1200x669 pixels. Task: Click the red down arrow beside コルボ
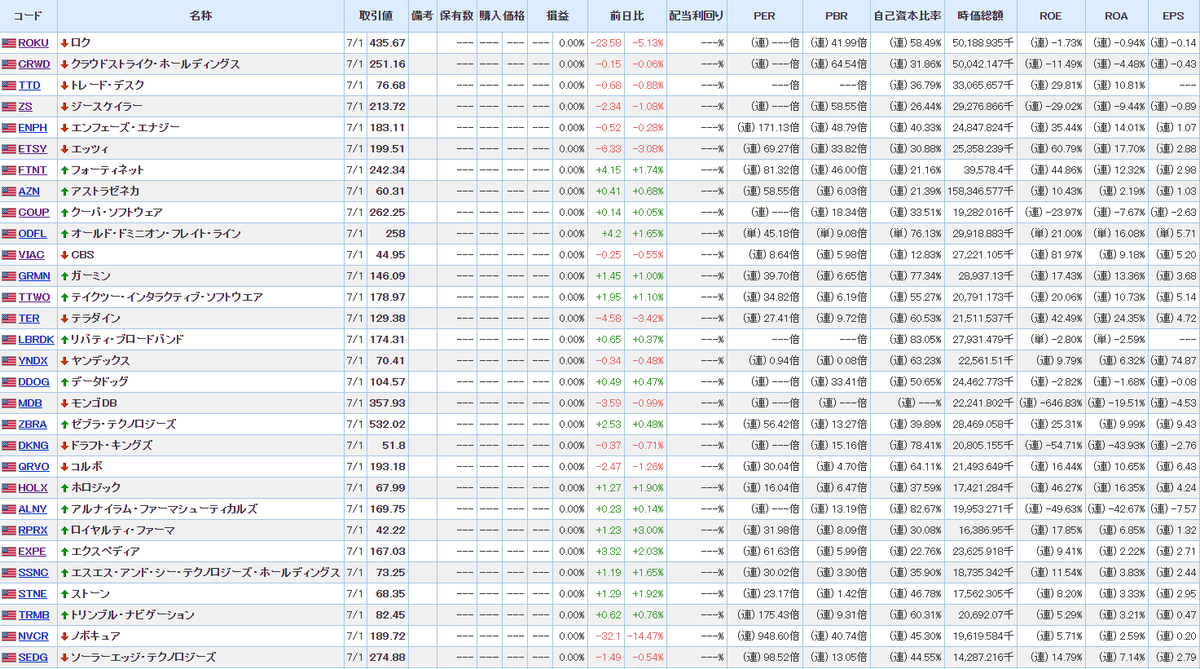(x=65, y=467)
